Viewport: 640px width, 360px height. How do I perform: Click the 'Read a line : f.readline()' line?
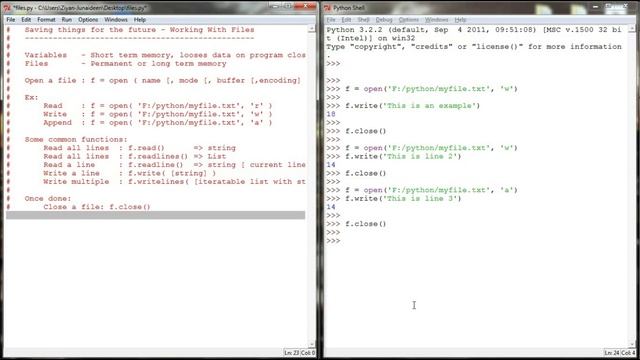pos(174,165)
